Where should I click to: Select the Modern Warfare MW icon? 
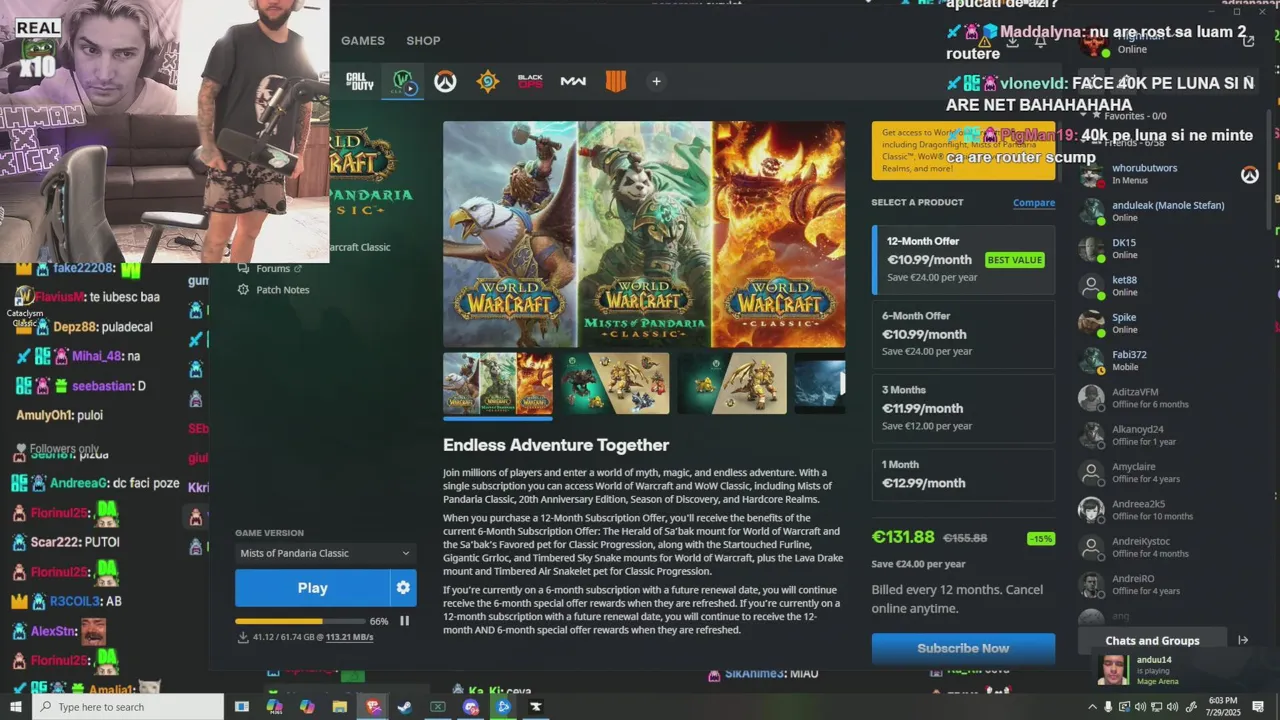[573, 81]
